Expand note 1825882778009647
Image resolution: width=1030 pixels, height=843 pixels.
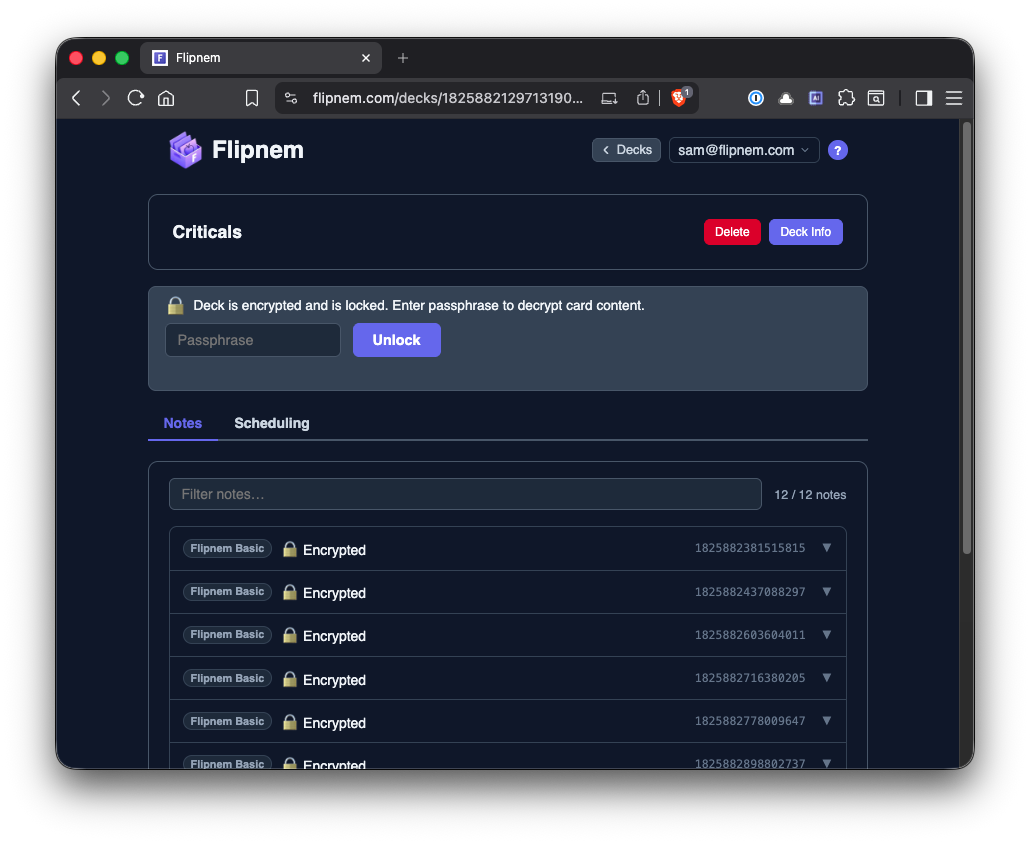click(x=827, y=721)
